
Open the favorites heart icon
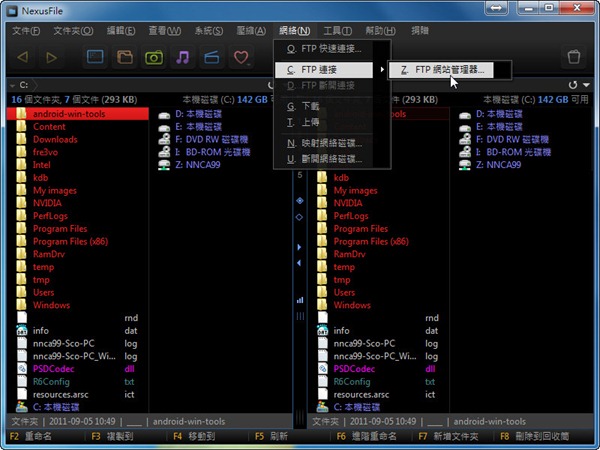(x=240, y=57)
